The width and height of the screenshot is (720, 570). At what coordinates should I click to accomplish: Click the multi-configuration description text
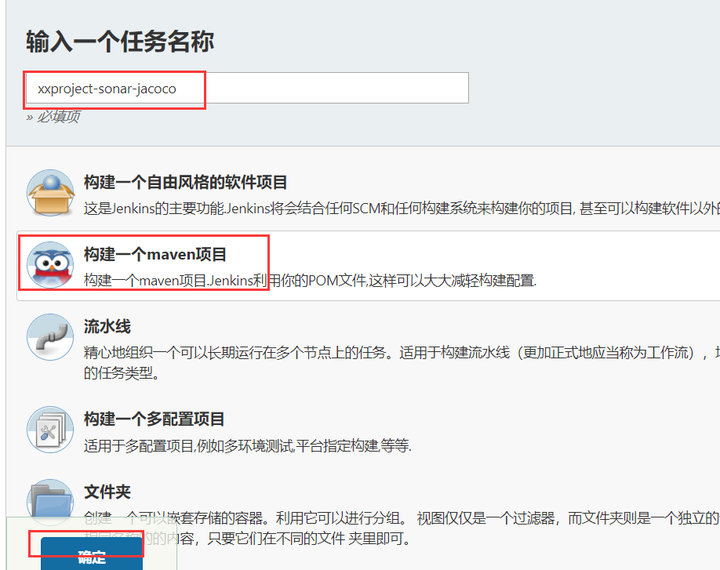(x=248, y=446)
